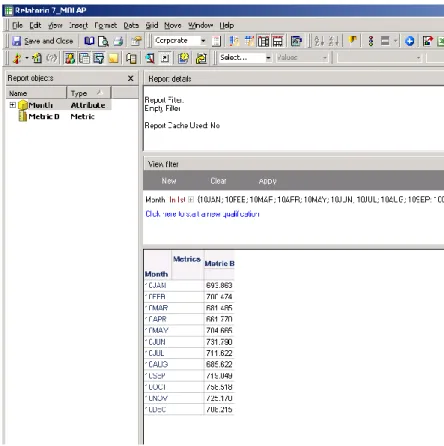Expand the In list elements plus box

pos(191,200)
